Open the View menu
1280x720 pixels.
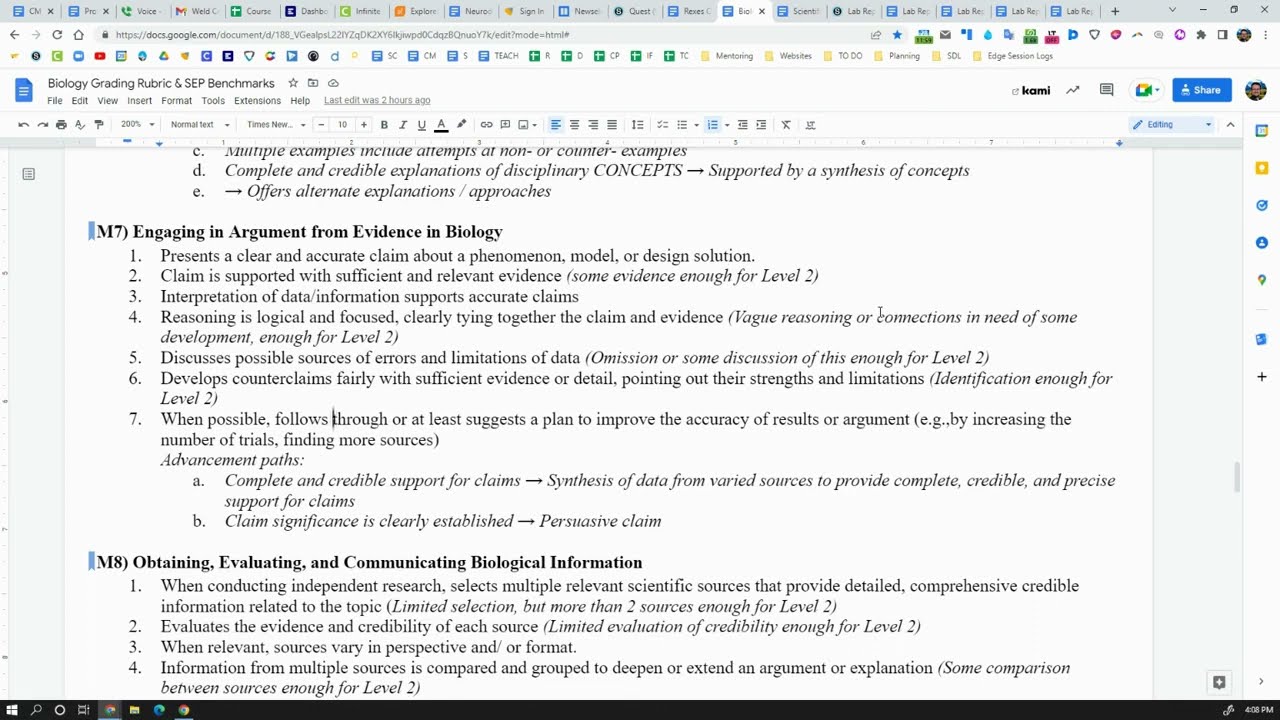(107, 101)
